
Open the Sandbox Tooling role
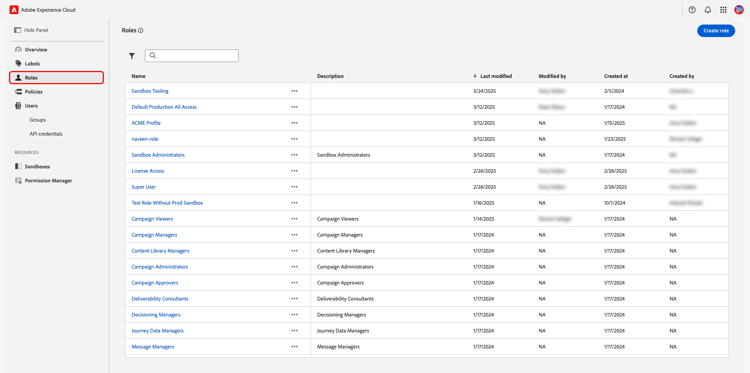tap(150, 91)
